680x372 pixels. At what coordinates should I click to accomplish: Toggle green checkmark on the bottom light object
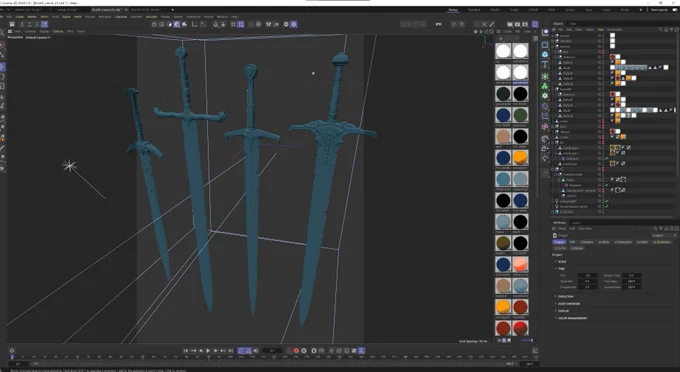point(607,206)
